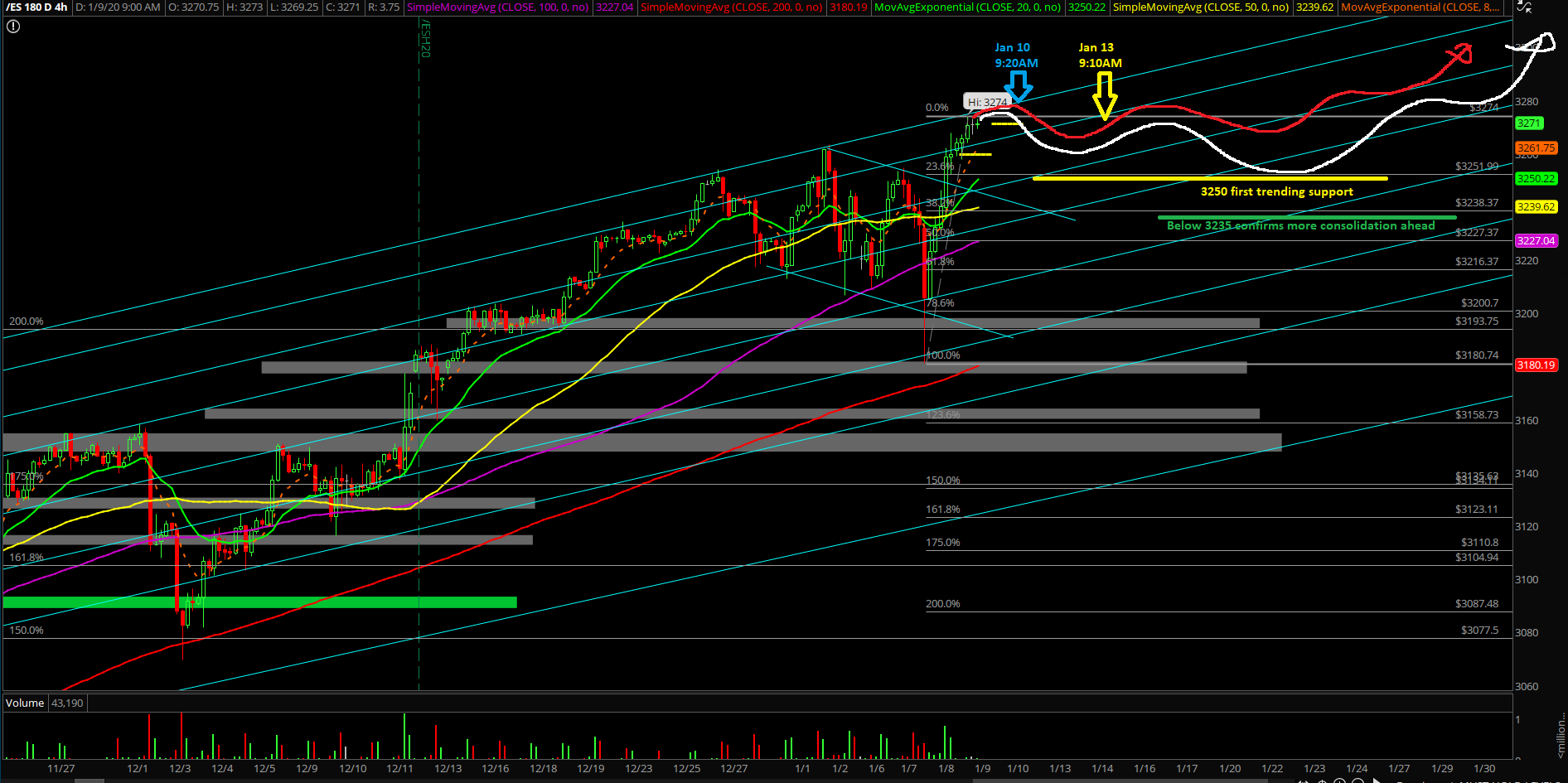Click the 1/13 date on the time axis

click(x=1060, y=769)
